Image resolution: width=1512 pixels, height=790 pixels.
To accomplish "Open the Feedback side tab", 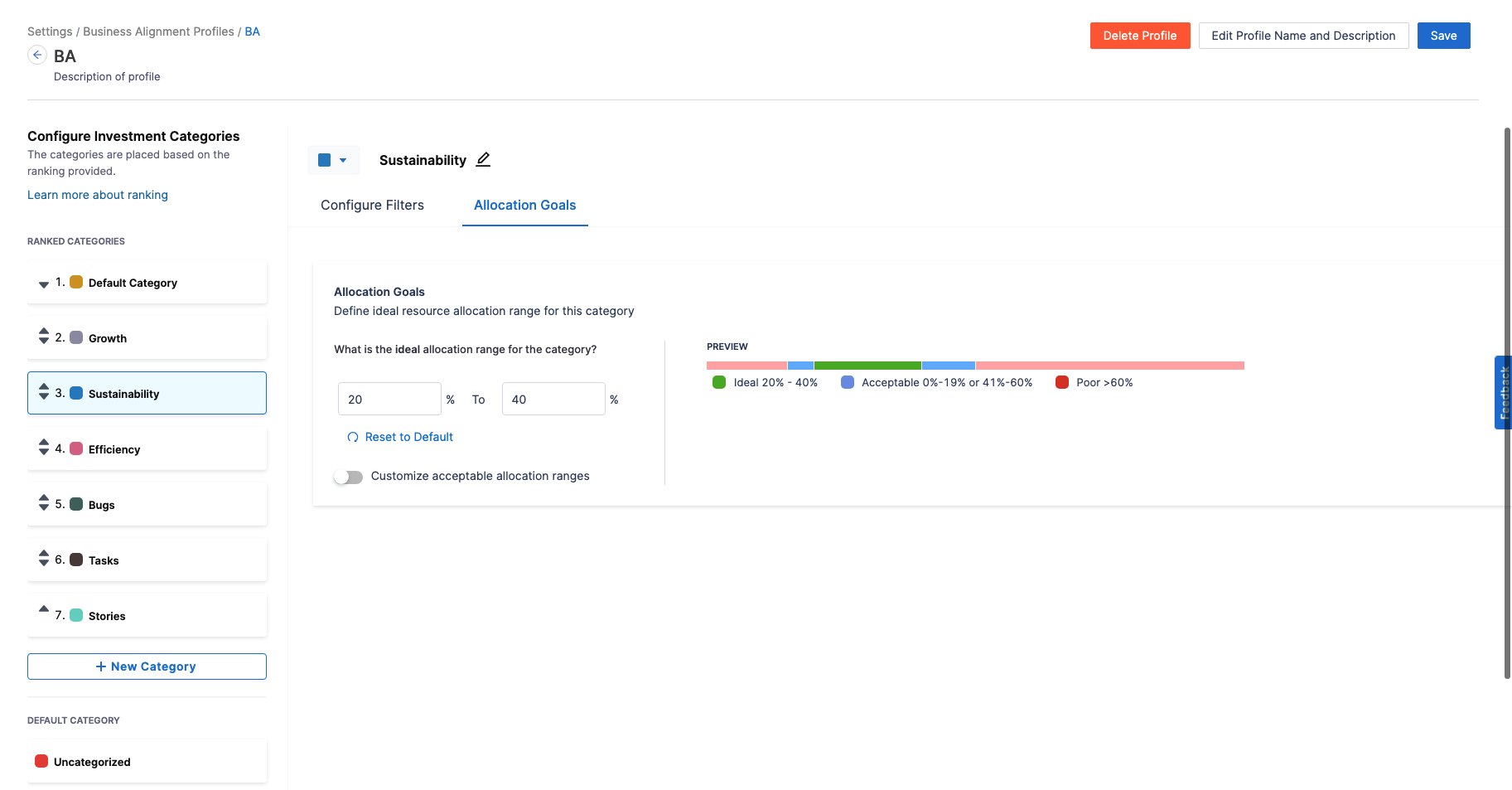I will click(x=1503, y=392).
